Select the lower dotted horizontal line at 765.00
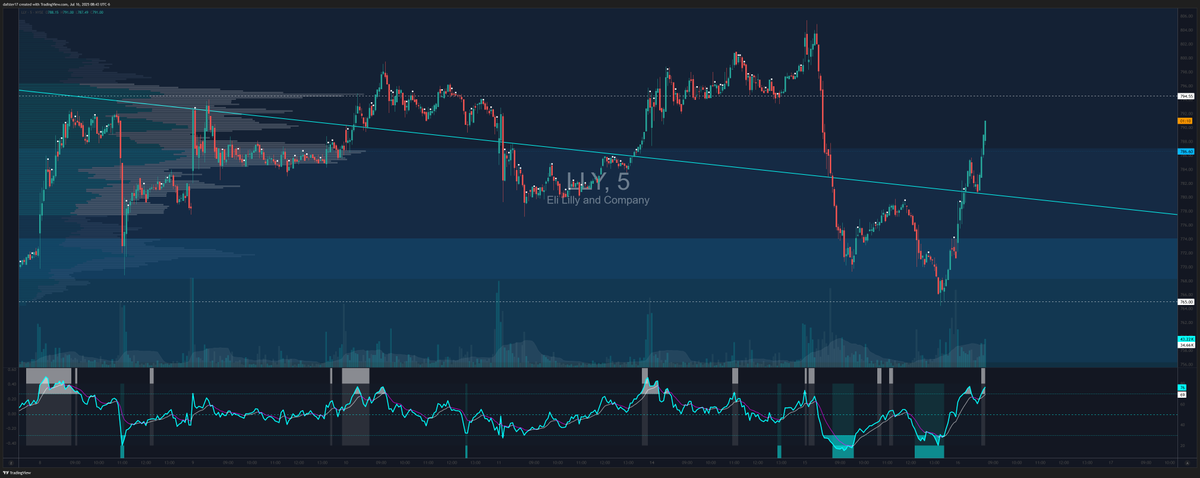Image resolution: width=1200 pixels, height=478 pixels. [x=598, y=302]
